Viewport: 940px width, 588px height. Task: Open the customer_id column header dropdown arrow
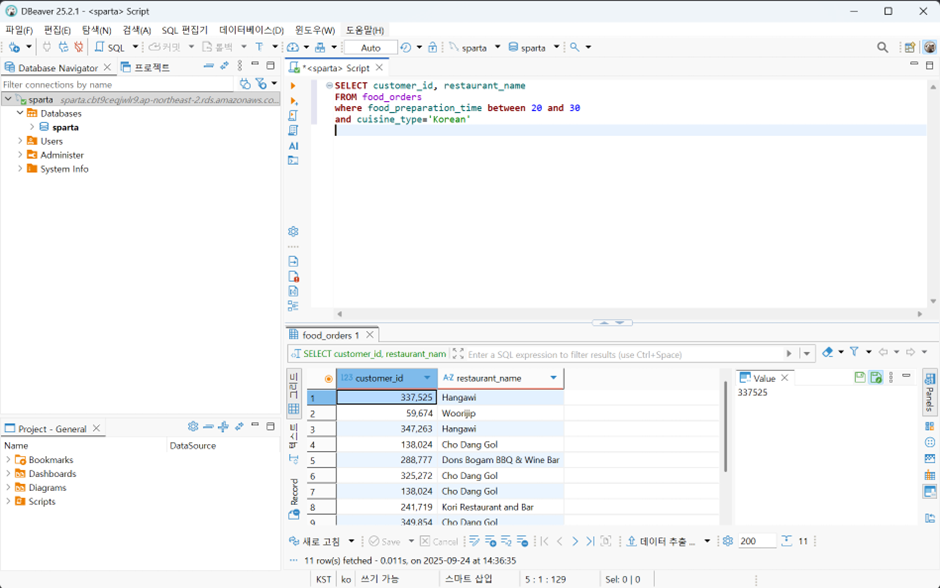tap(427, 378)
